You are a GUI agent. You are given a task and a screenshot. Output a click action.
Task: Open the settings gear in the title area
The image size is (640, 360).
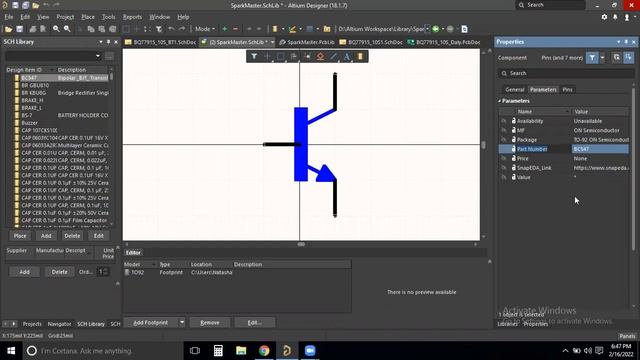click(x=604, y=17)
